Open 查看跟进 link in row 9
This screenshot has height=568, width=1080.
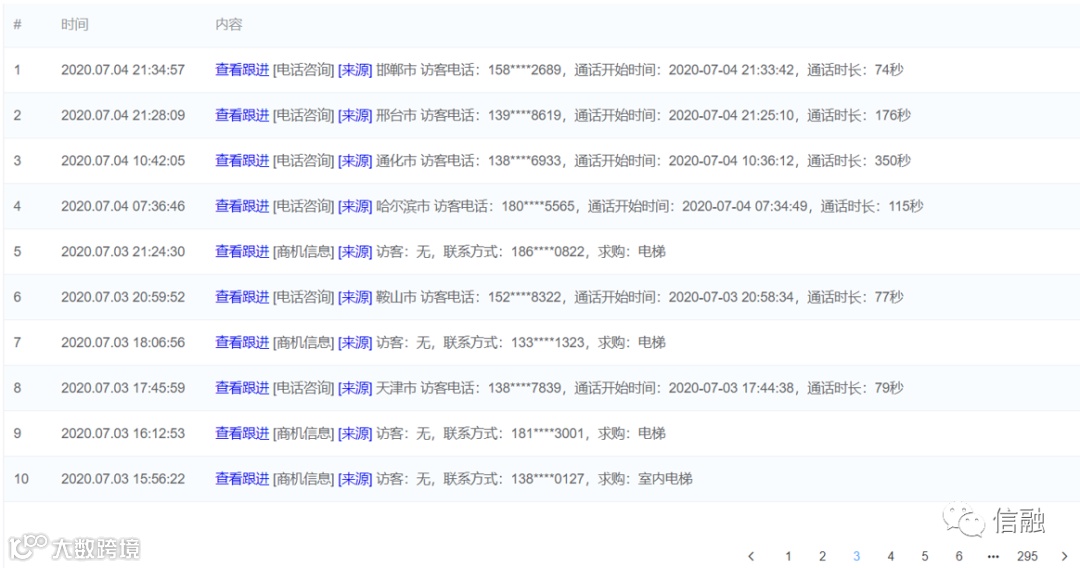[242, 433]
